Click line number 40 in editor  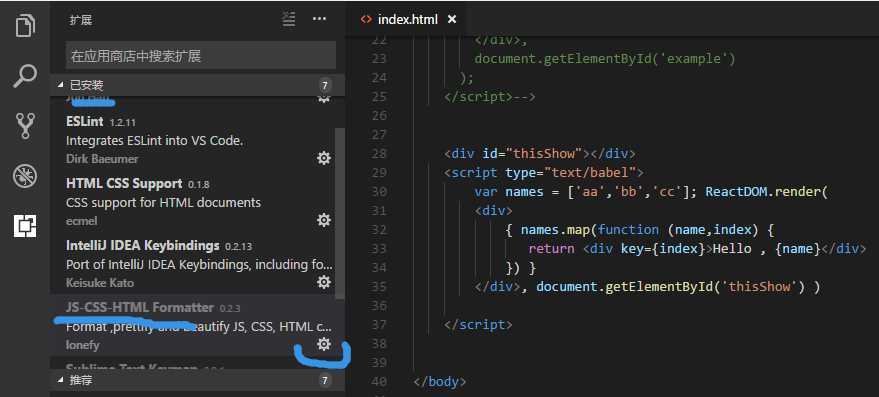[x=380, y=382]
